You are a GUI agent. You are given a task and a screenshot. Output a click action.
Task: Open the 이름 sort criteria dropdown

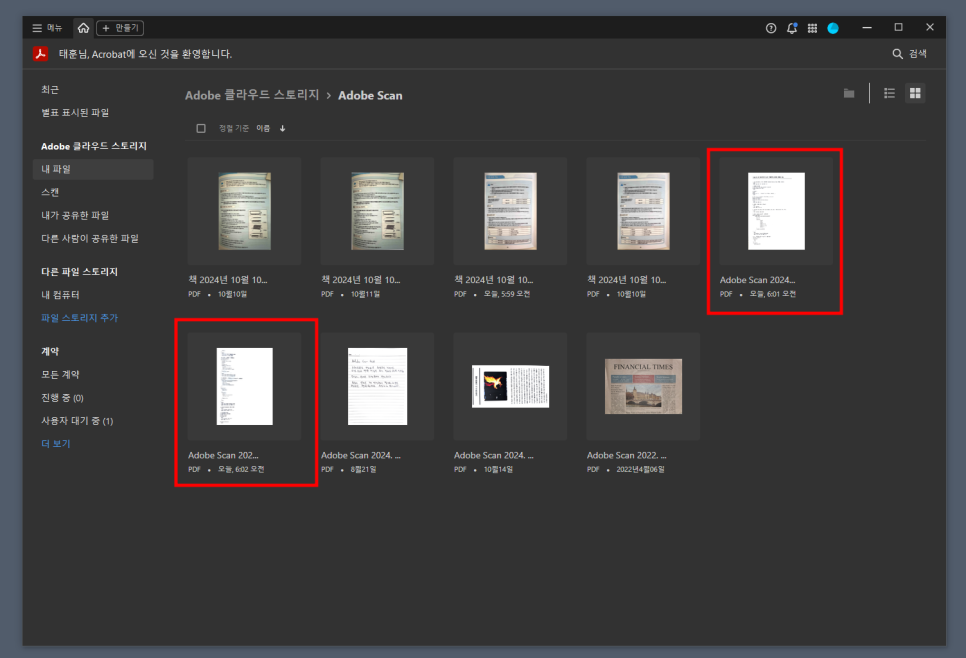coord(263,128)
